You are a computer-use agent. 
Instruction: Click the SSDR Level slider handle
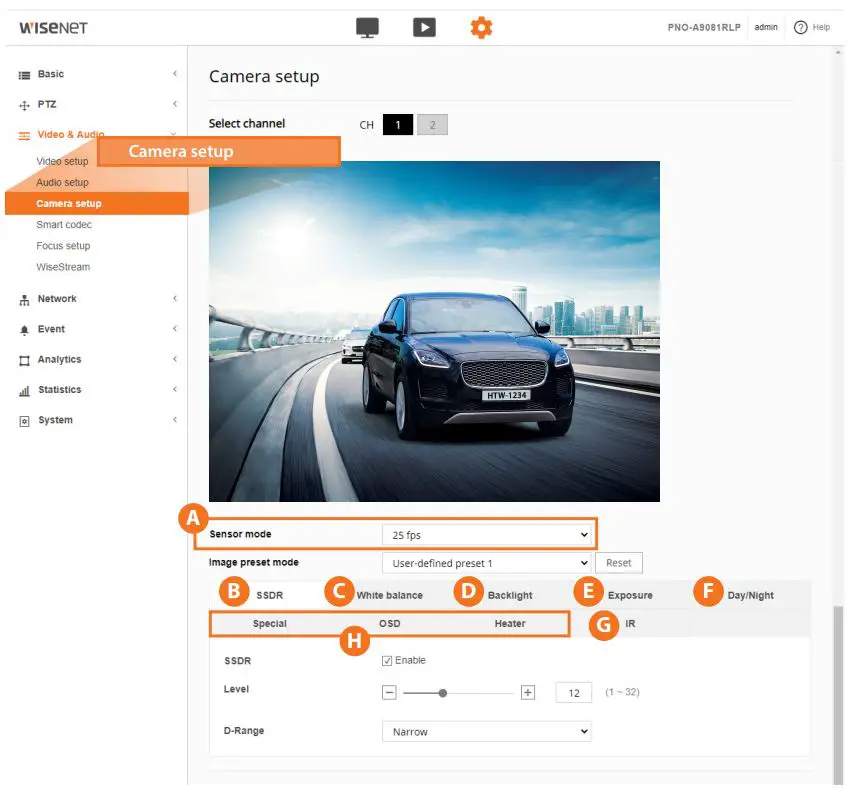click(443, 693)
